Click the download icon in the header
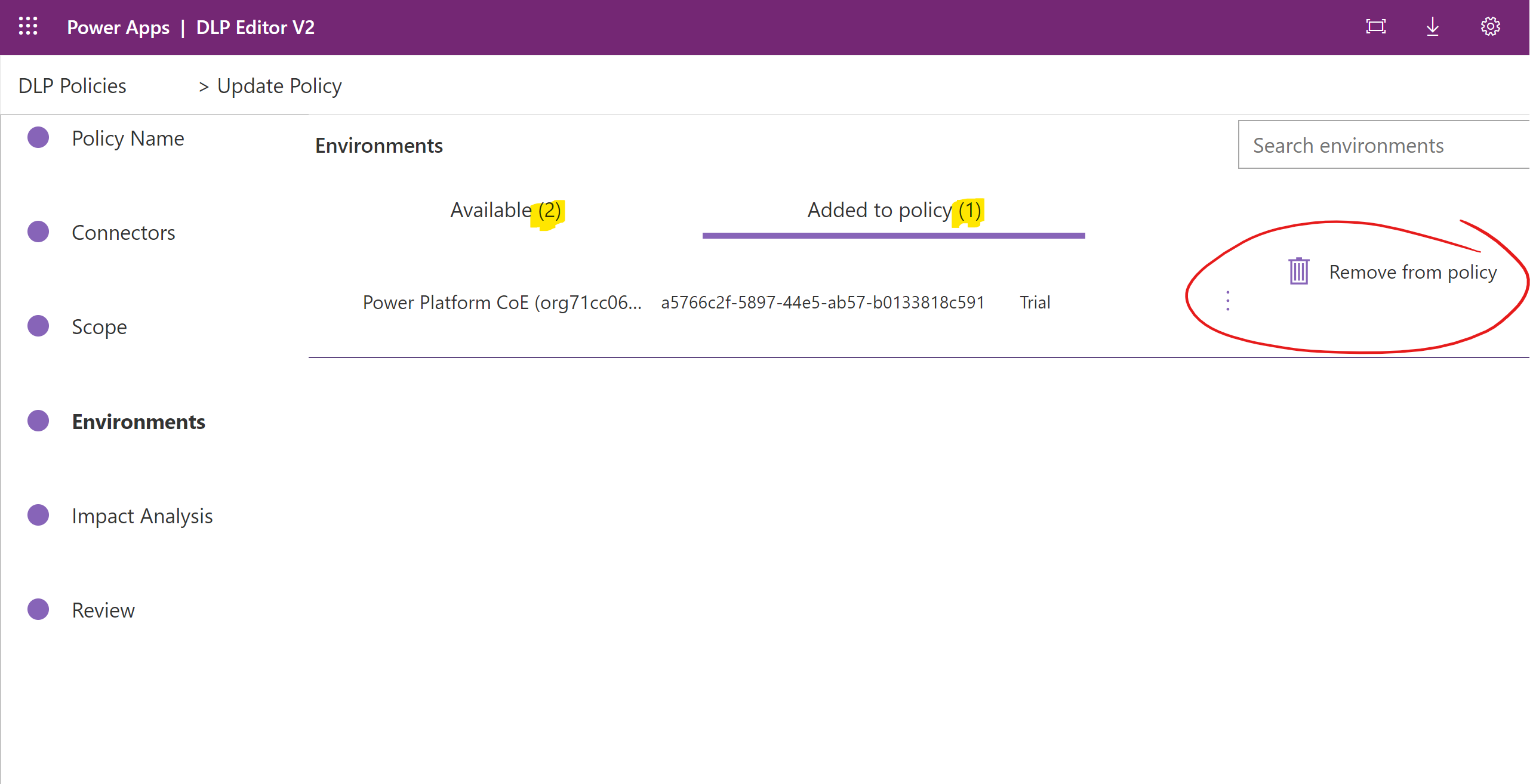 tap(1432, 26)
